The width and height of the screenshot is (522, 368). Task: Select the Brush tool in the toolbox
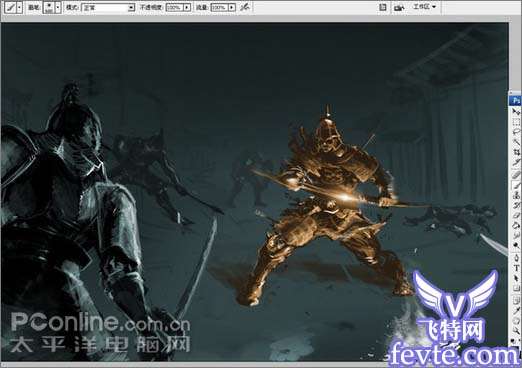tap(516, 184)
